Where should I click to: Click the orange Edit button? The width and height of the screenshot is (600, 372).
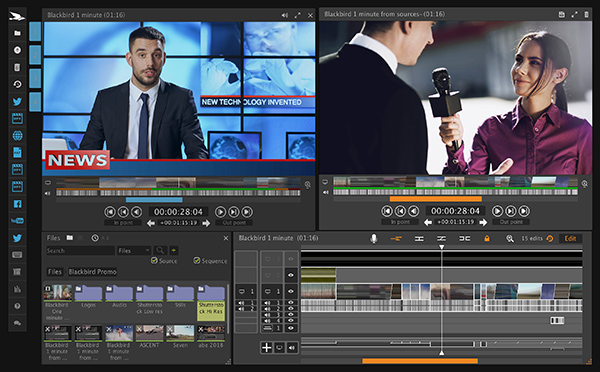tap(570, 238)
